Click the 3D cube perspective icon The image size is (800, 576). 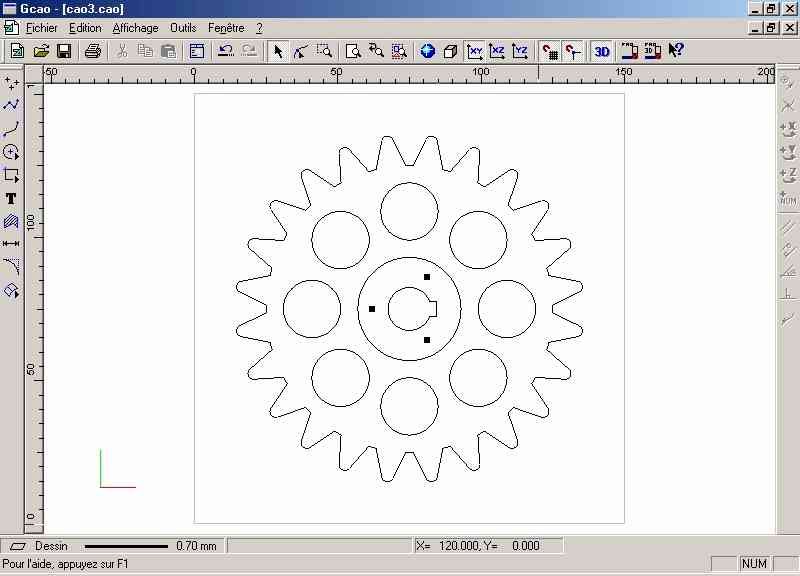[x=451, y=51]
